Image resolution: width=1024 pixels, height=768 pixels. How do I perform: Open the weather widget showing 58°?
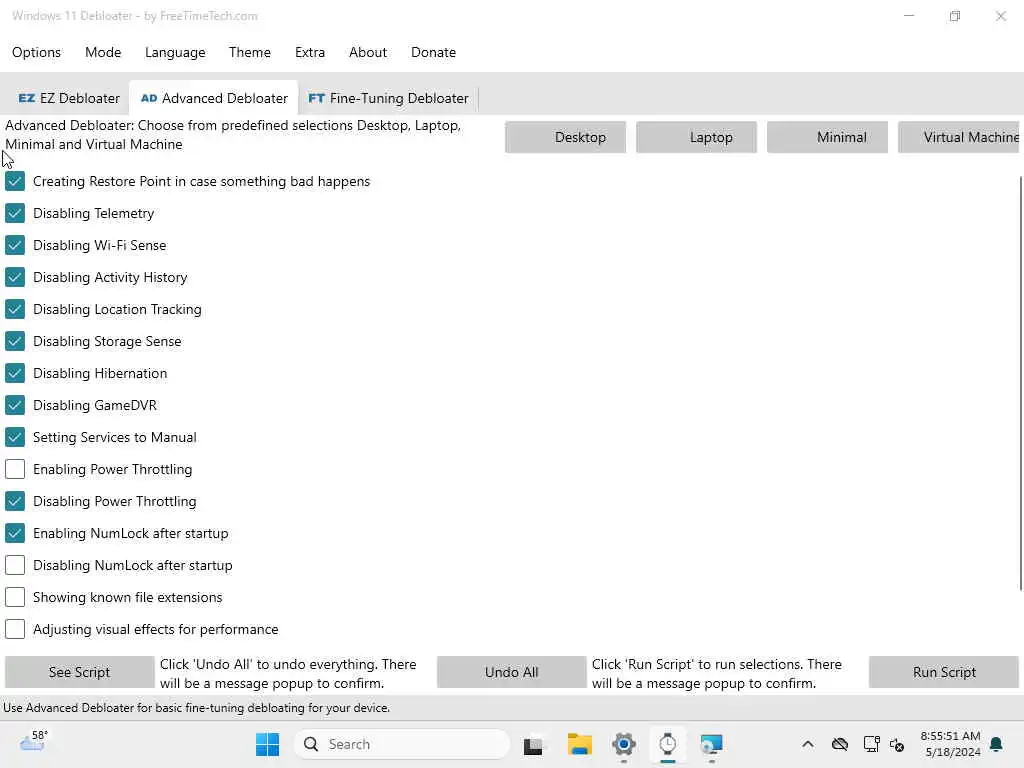33,743
